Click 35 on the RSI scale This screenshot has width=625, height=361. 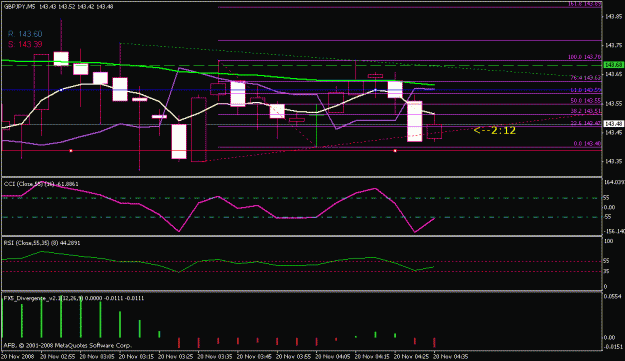coord(607,271)
